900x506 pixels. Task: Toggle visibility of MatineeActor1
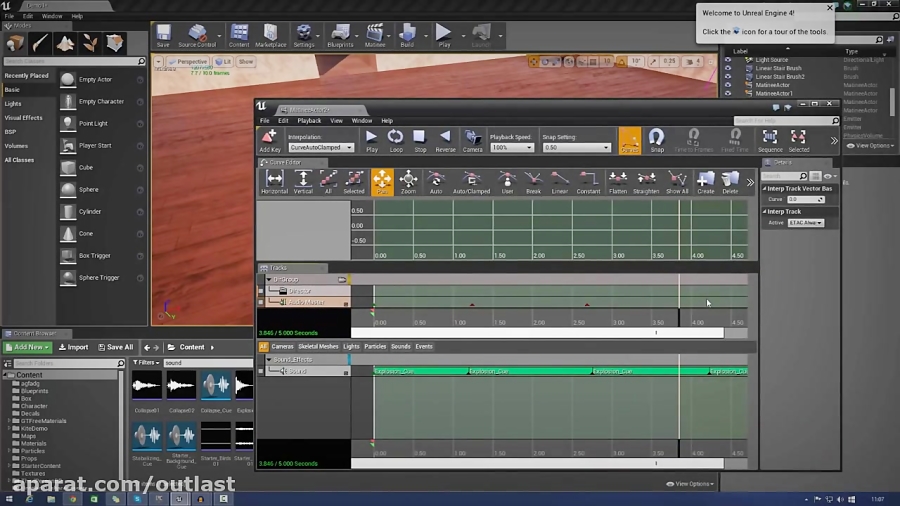[728, 94]
